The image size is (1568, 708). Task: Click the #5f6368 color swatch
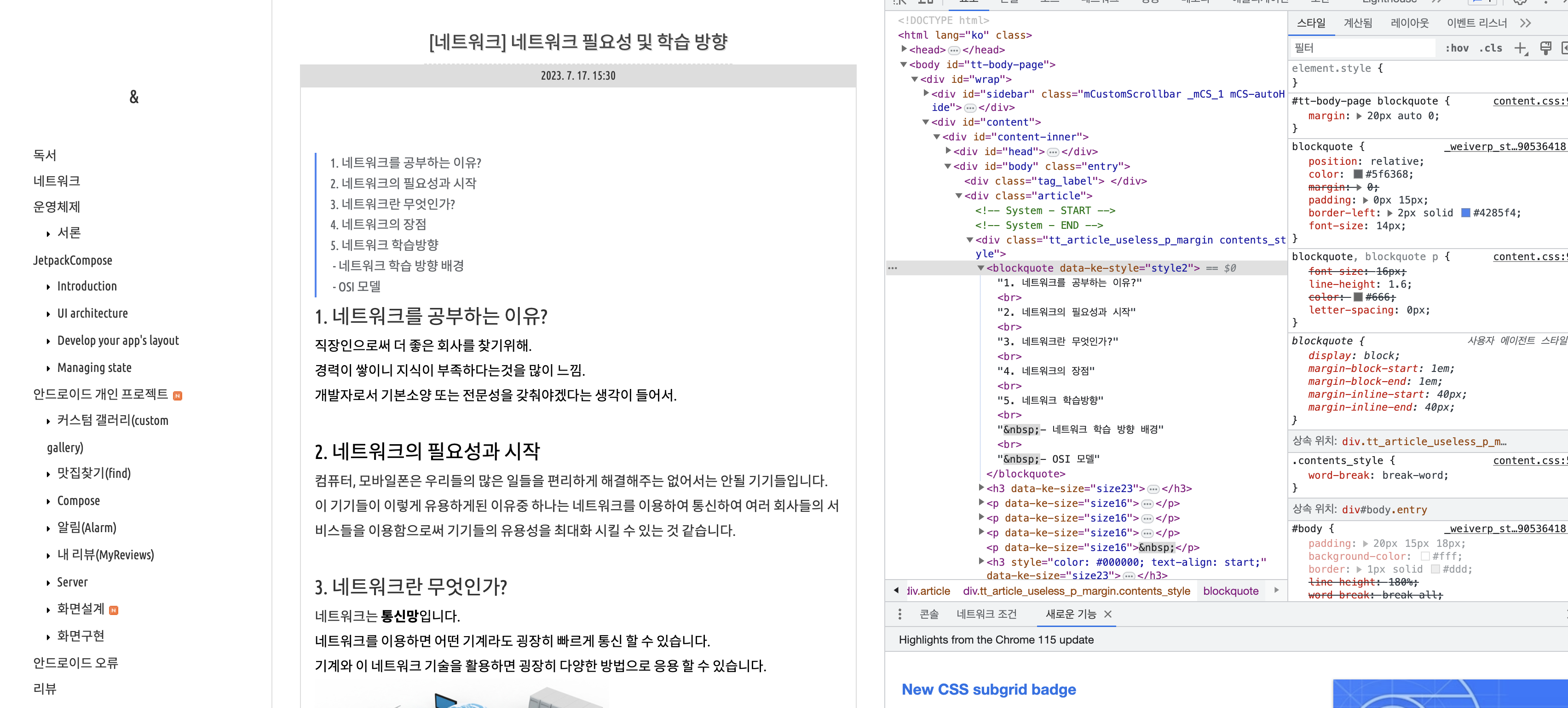pos(1358,174)
